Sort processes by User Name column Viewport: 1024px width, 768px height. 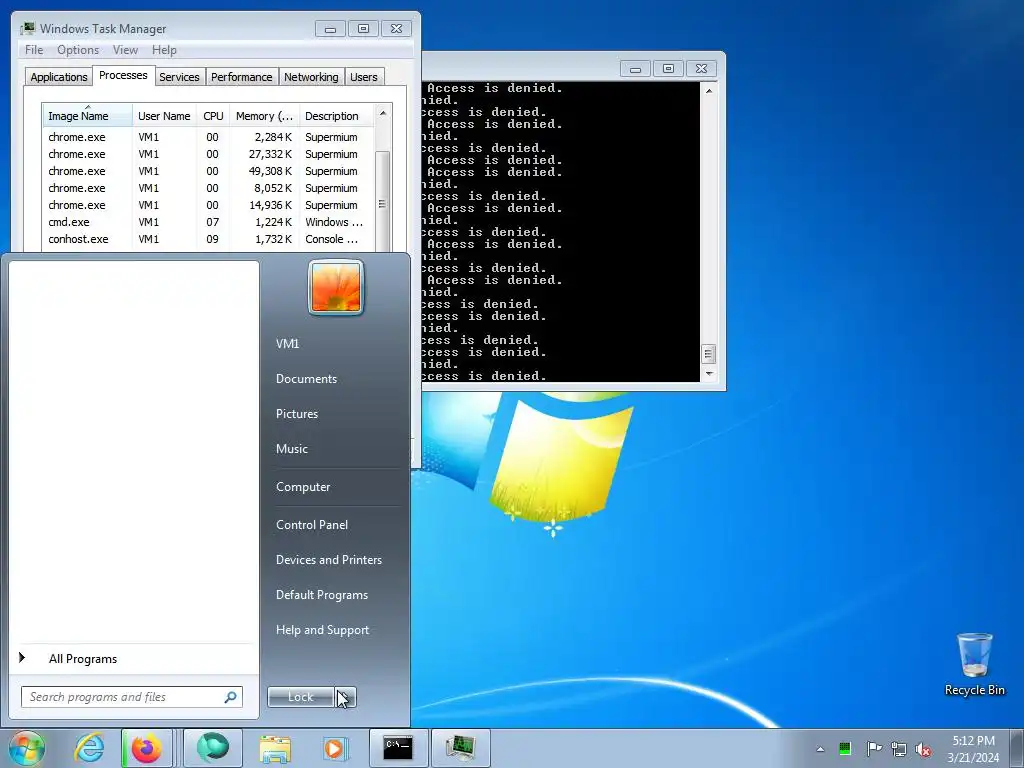pos(164,116)
